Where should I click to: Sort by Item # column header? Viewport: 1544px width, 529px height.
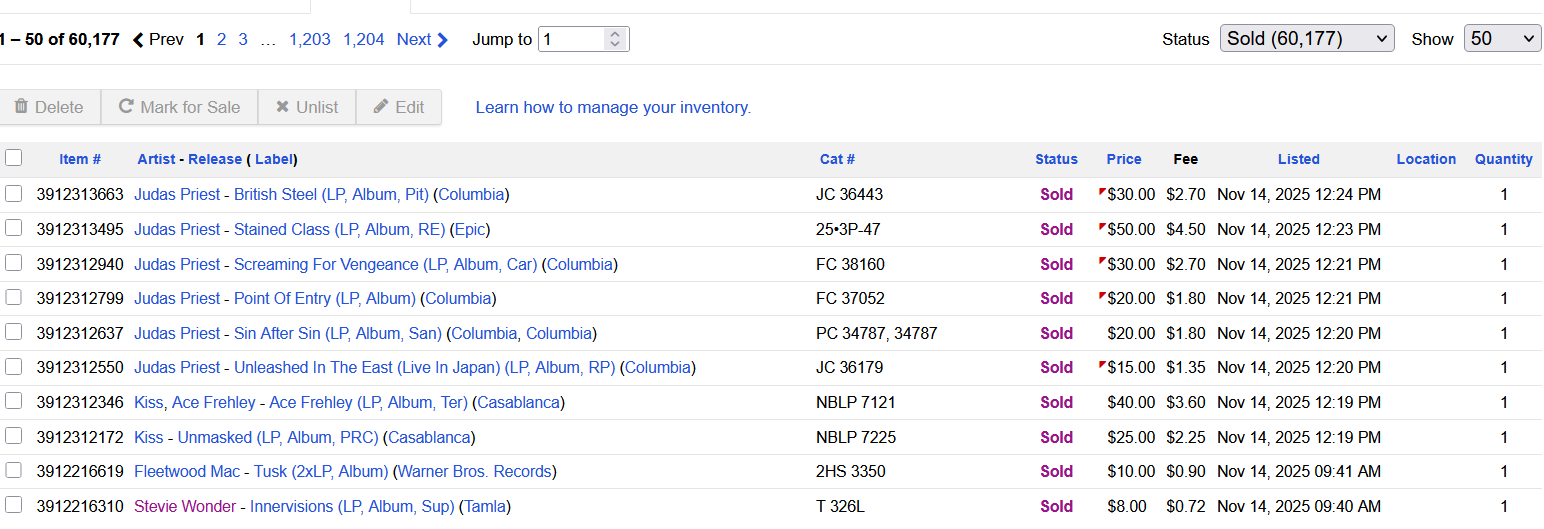(80, 159)
